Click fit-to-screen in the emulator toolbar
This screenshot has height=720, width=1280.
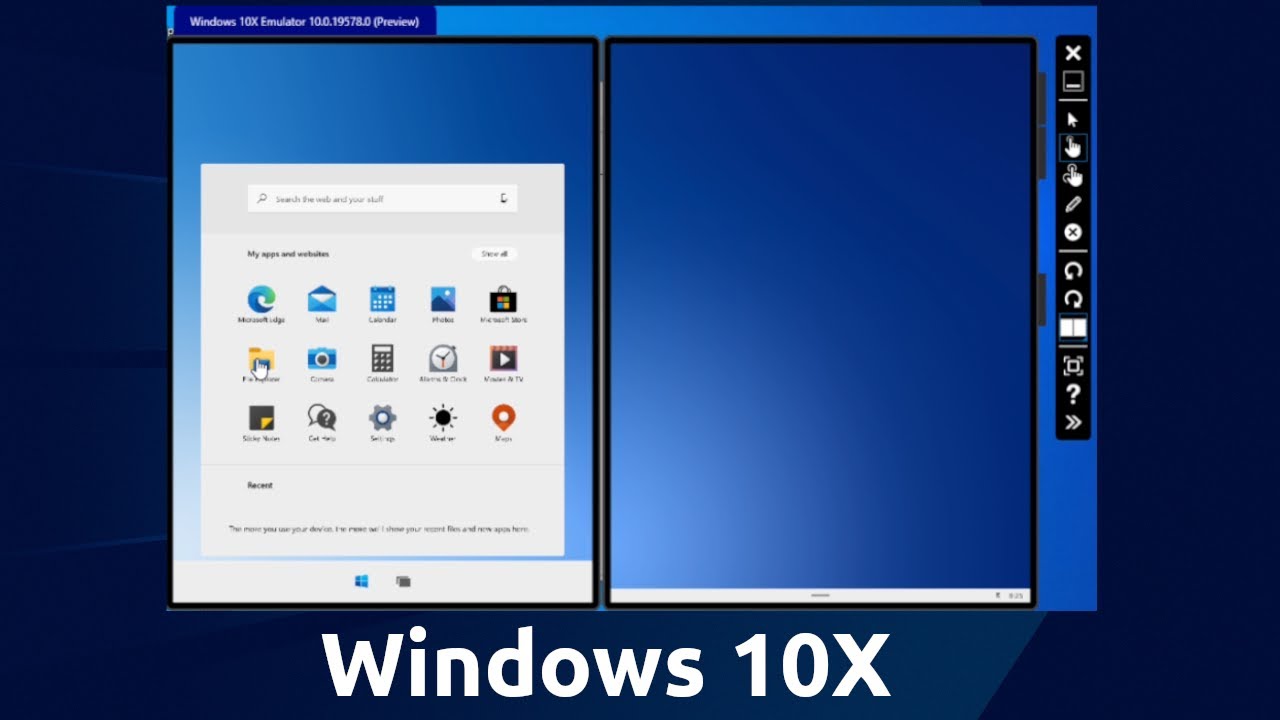[x=1073, y=366]
